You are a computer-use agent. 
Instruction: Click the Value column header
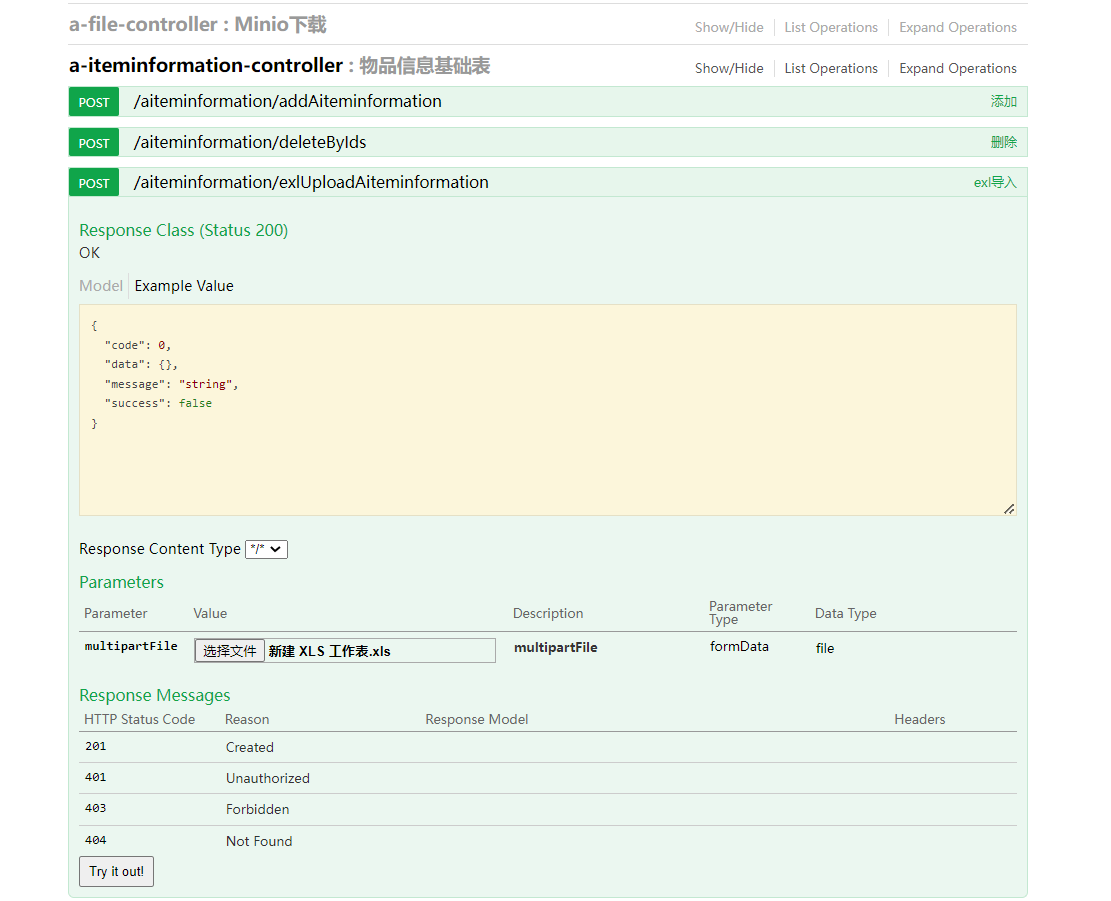coord(210,613)
